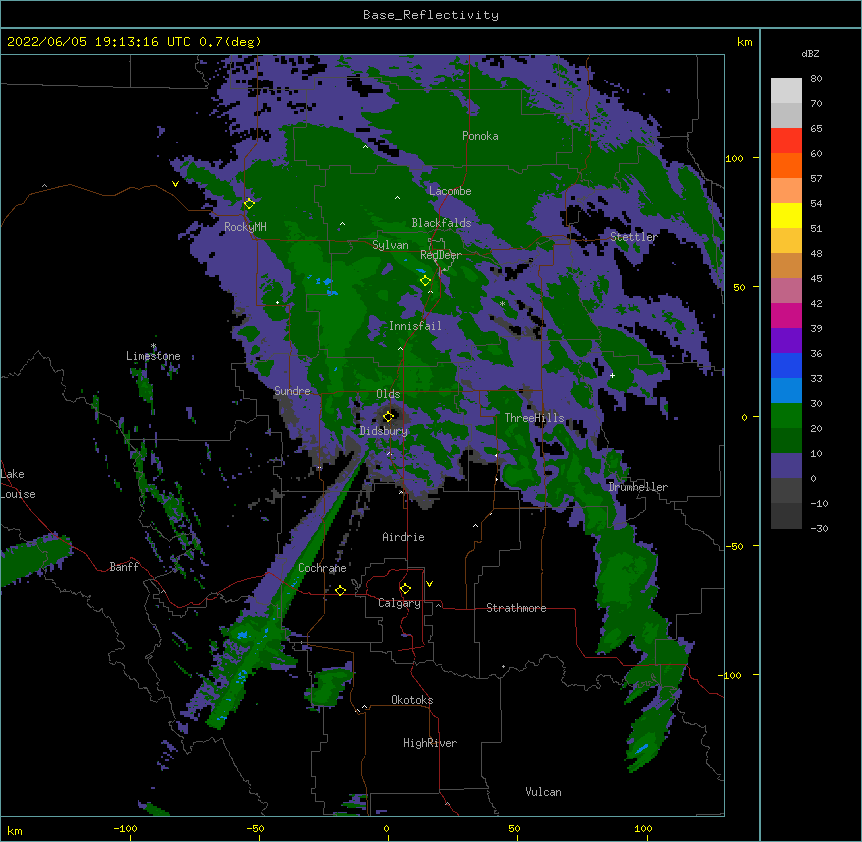This screenshot has height=842, width=862.
Task: Click the yellow v marker northwest of RockyMH
Action: pyautogui.click(x=175, y=184)
